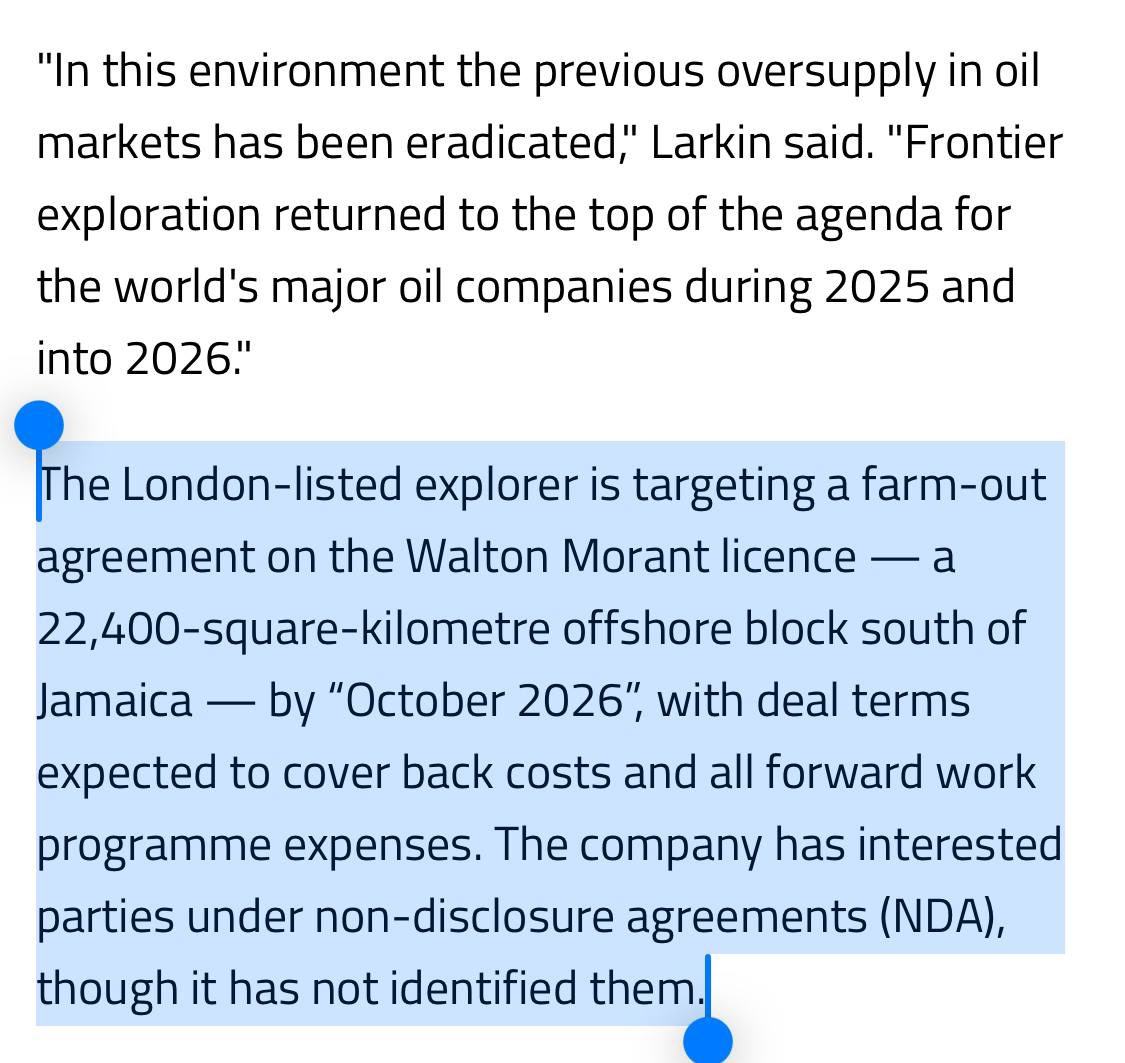1125x1063 pixels.
Task: Tap the word "offshore" in selection
Action: coord(647,628)
